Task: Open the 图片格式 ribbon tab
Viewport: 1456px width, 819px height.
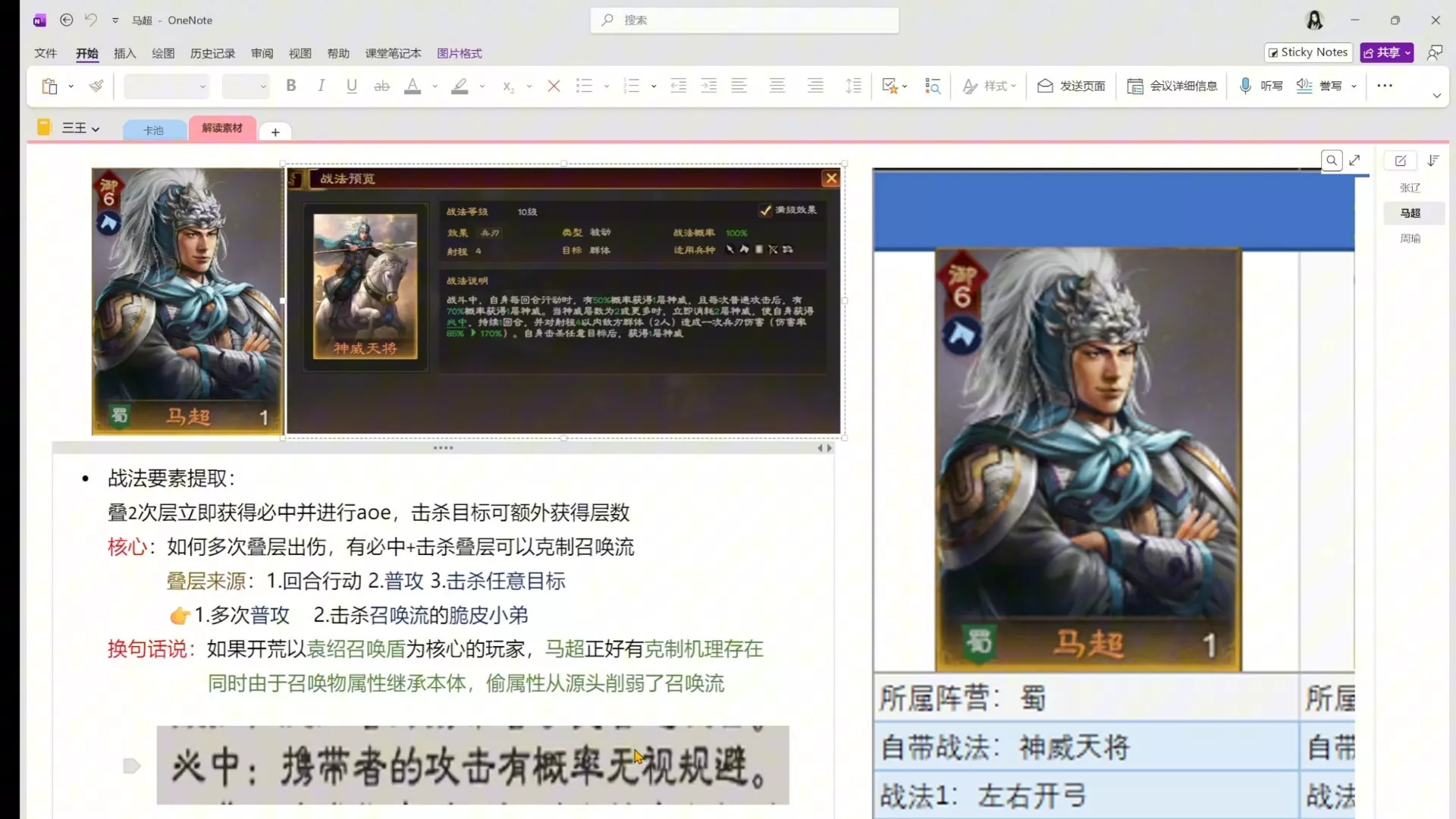Action: pyautogui.click(x=460, y=53)
